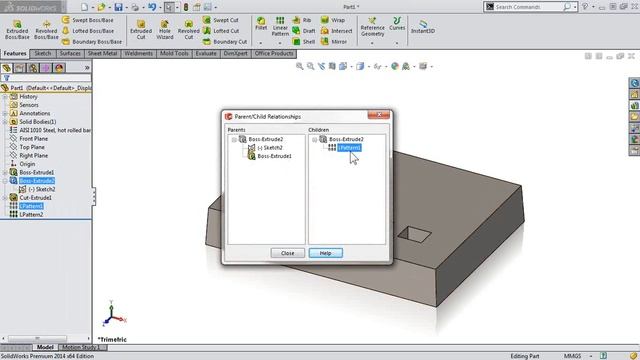The image size is (640, 360).
Task: Click the Close button in dialog
Action: click(x=288, y=253)
